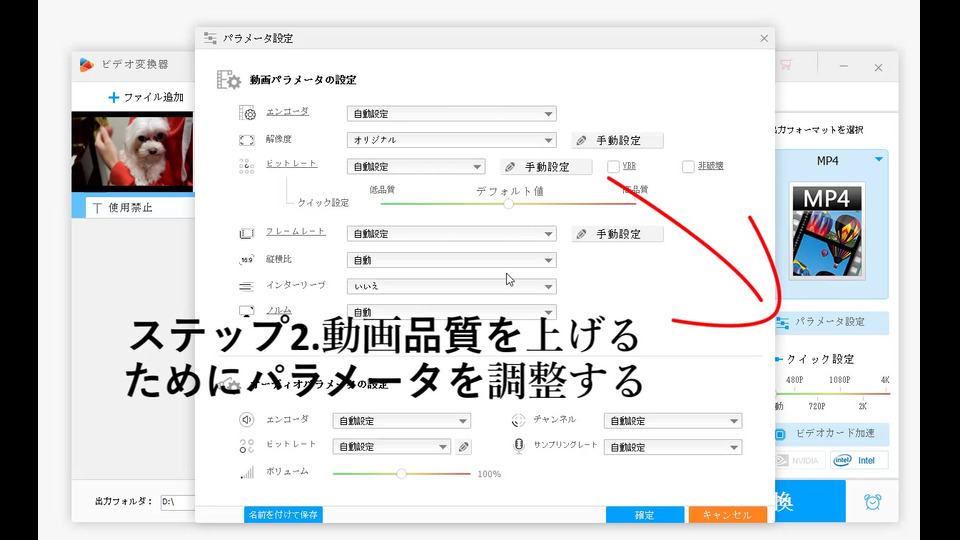The height and width of the screenshot is (540, 960).
Task: Click ファイル追加 in the converter window
Action: [146, 97]
